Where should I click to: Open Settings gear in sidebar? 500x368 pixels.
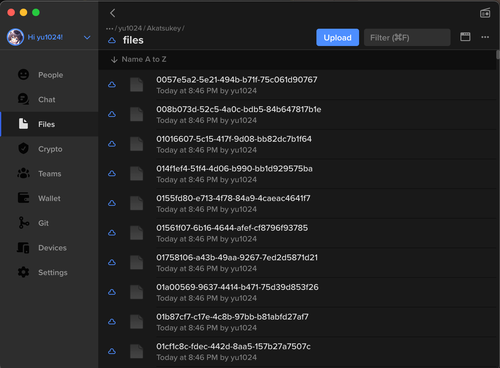coord(23,272)
